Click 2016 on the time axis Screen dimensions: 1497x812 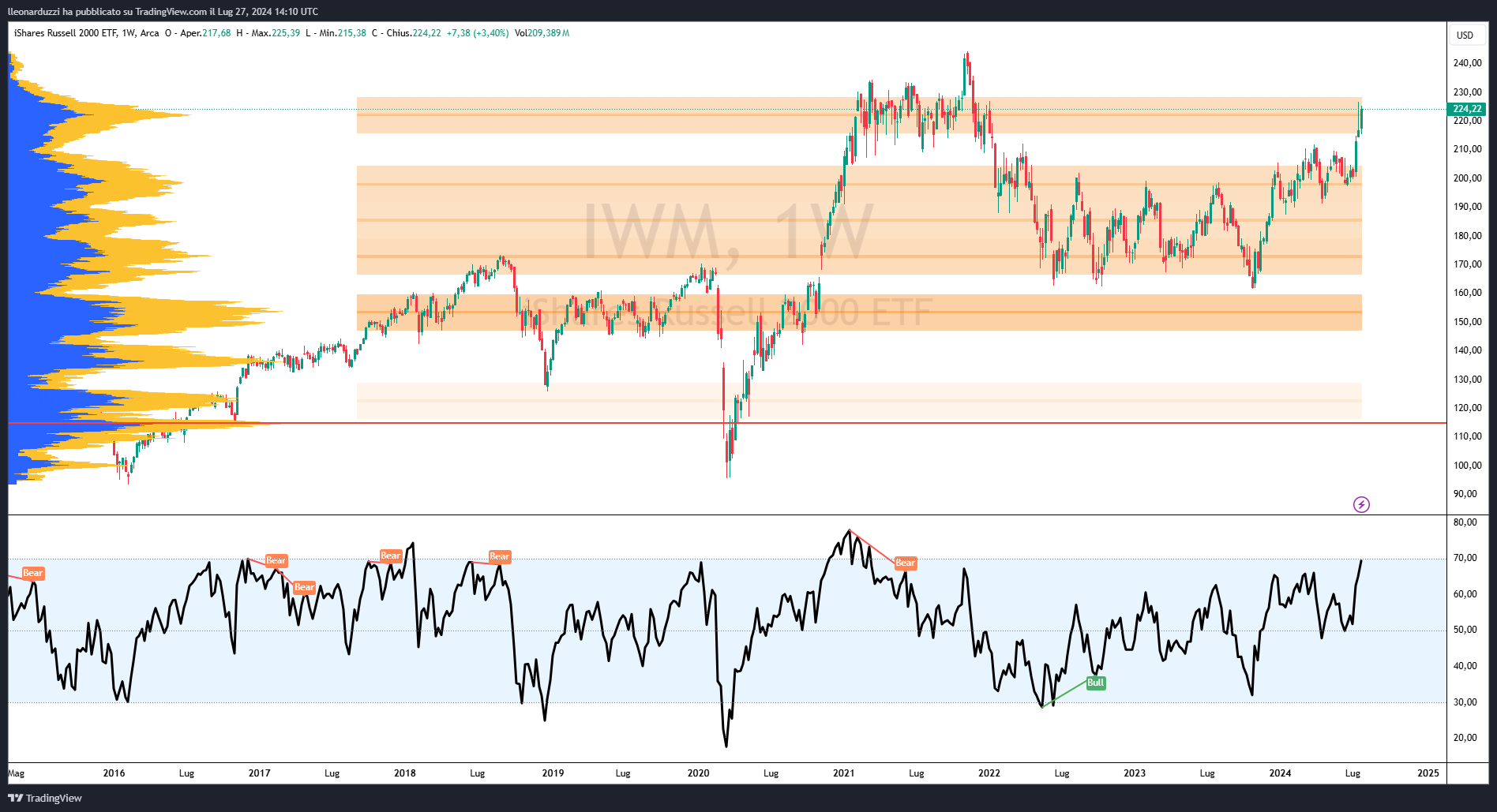[x=114, y=773]
